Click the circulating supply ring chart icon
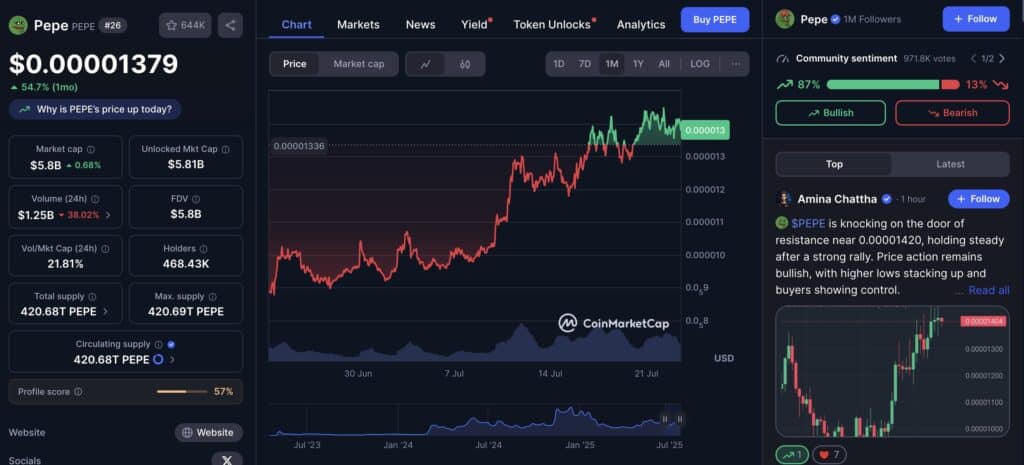This screenshot has width=1024, height=465. pos(158,359)
